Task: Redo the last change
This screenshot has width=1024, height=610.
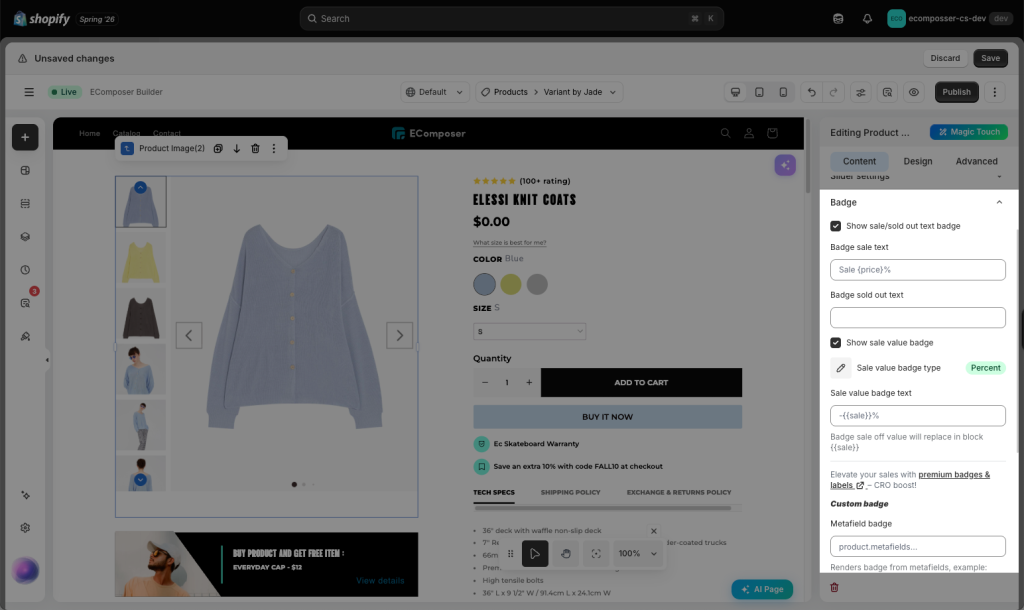Action: pyautogui.click(x=833, y=92)
